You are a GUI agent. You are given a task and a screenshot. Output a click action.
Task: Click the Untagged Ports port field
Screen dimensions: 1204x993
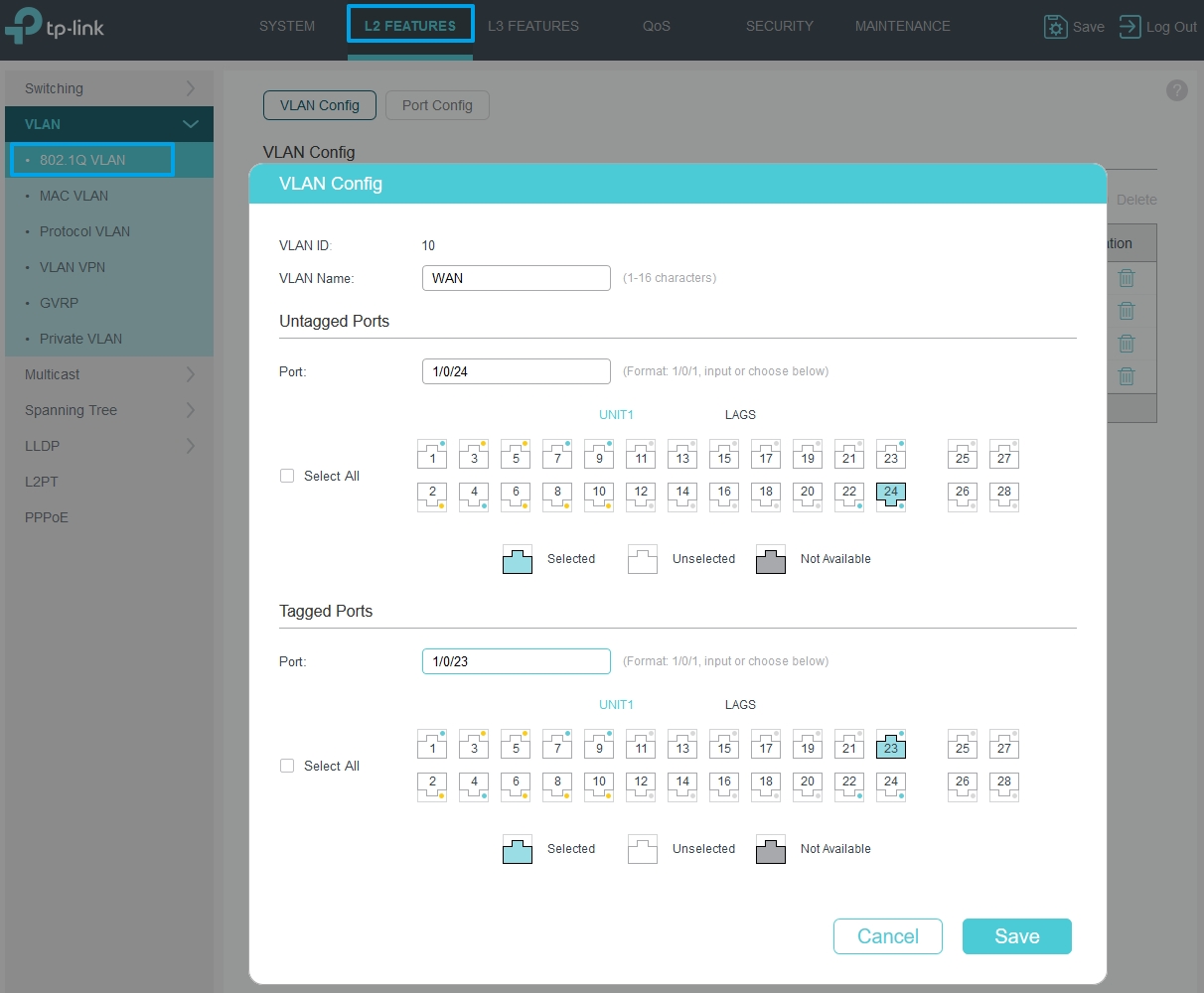517,371
